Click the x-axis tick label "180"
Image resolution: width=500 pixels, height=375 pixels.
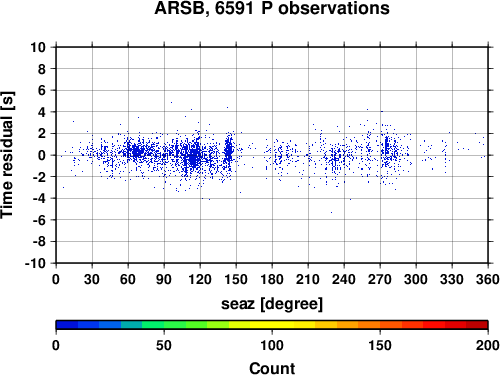pyautogui.click(x=272, y=279)
